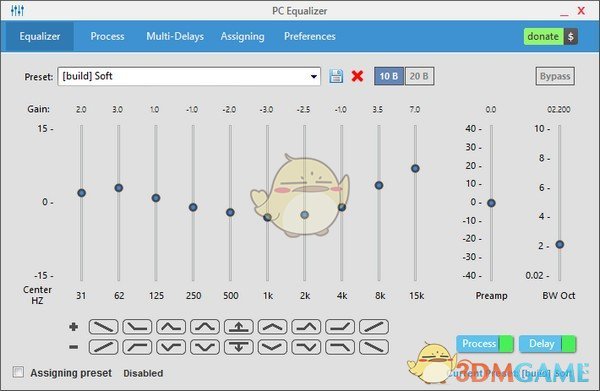Click the 8k band slider handle
This screenshot has height=391, width=600.
[379, 185]
